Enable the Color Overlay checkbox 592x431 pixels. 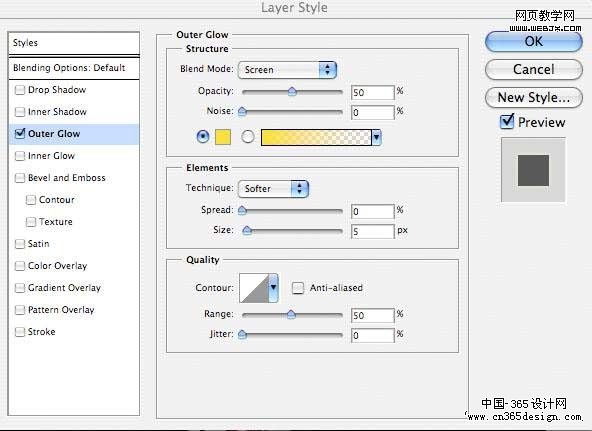click(20, 266)
